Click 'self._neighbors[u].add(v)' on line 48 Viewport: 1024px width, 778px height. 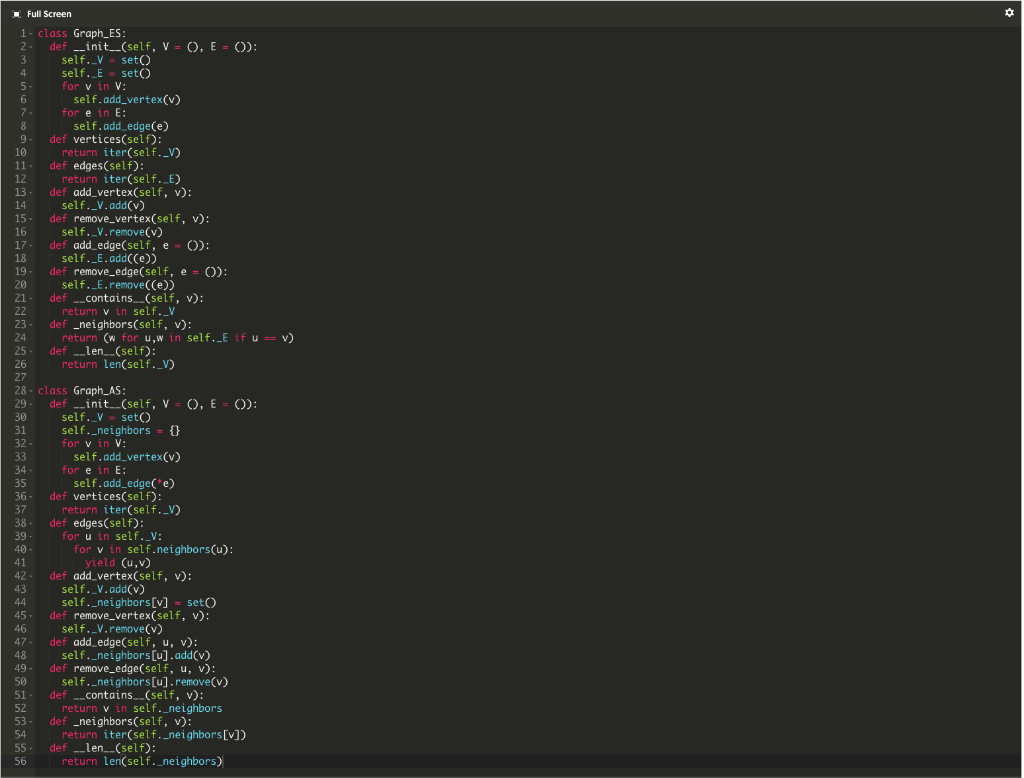click(x=136, y=656)
